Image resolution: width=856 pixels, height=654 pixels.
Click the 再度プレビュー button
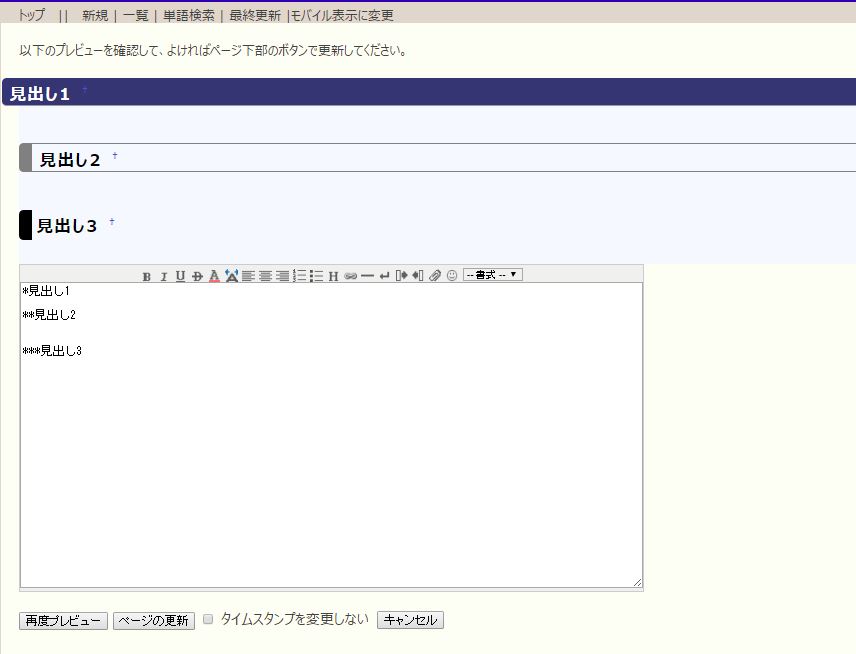(63, 620)
